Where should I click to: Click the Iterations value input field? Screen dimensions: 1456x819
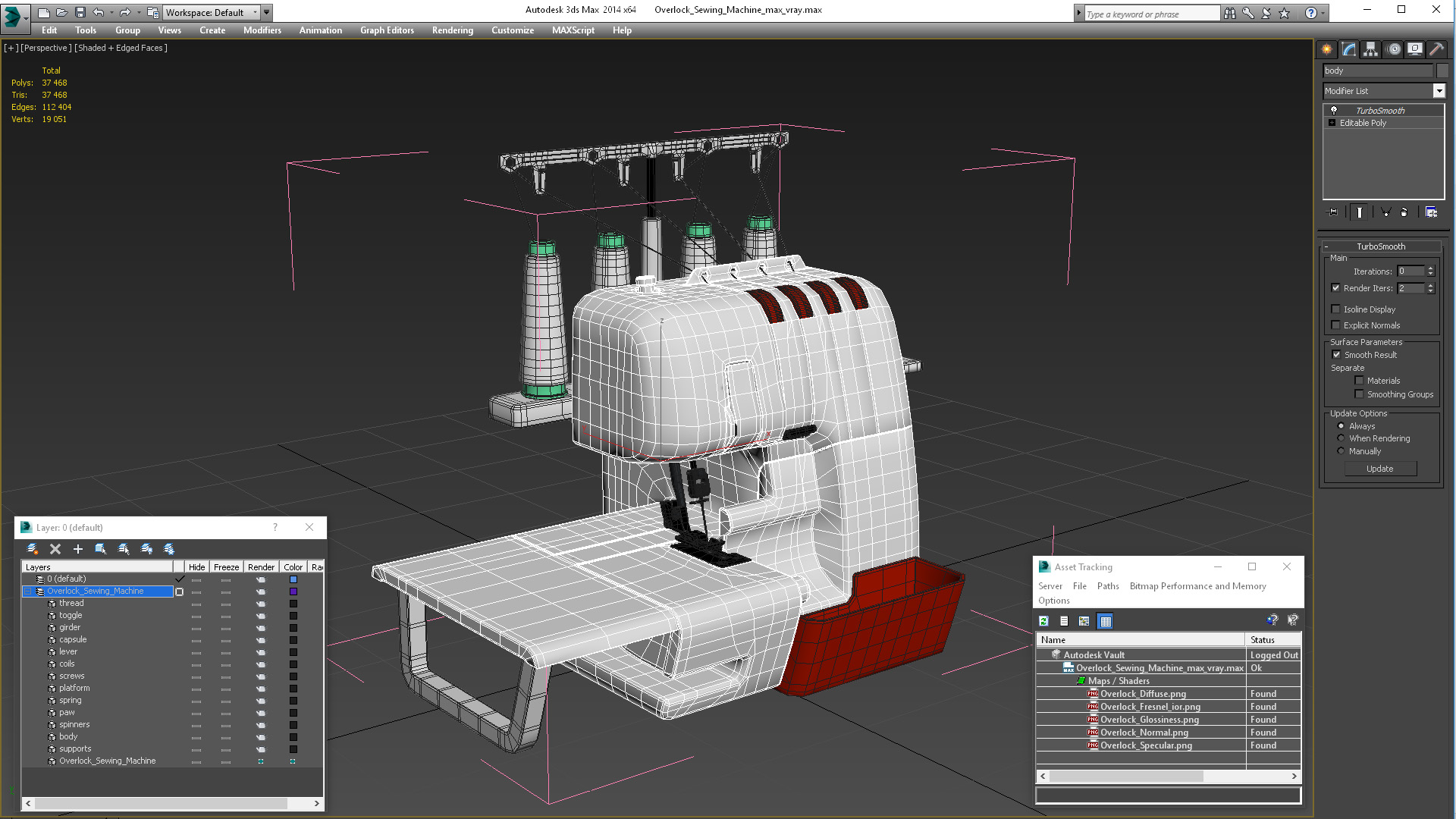tap(1410, 271)
